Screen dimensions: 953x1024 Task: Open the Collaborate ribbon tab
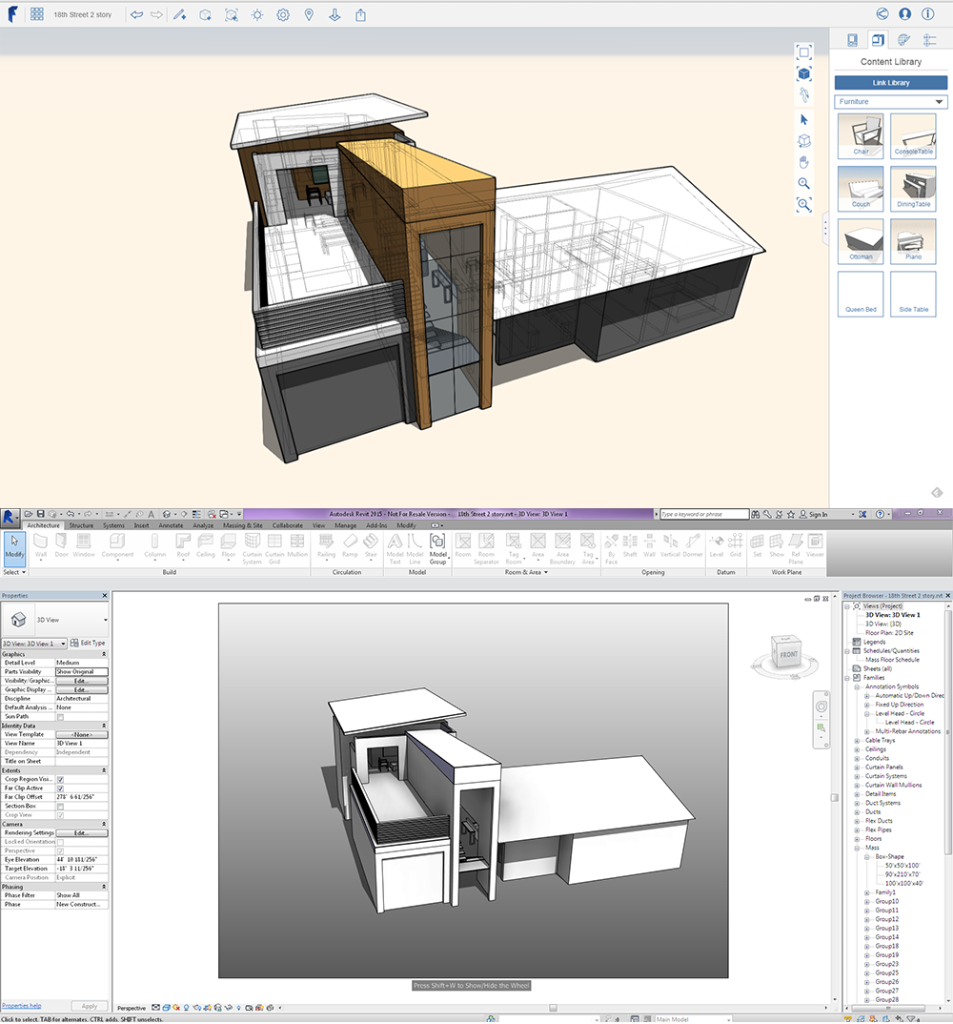(287, 525)
